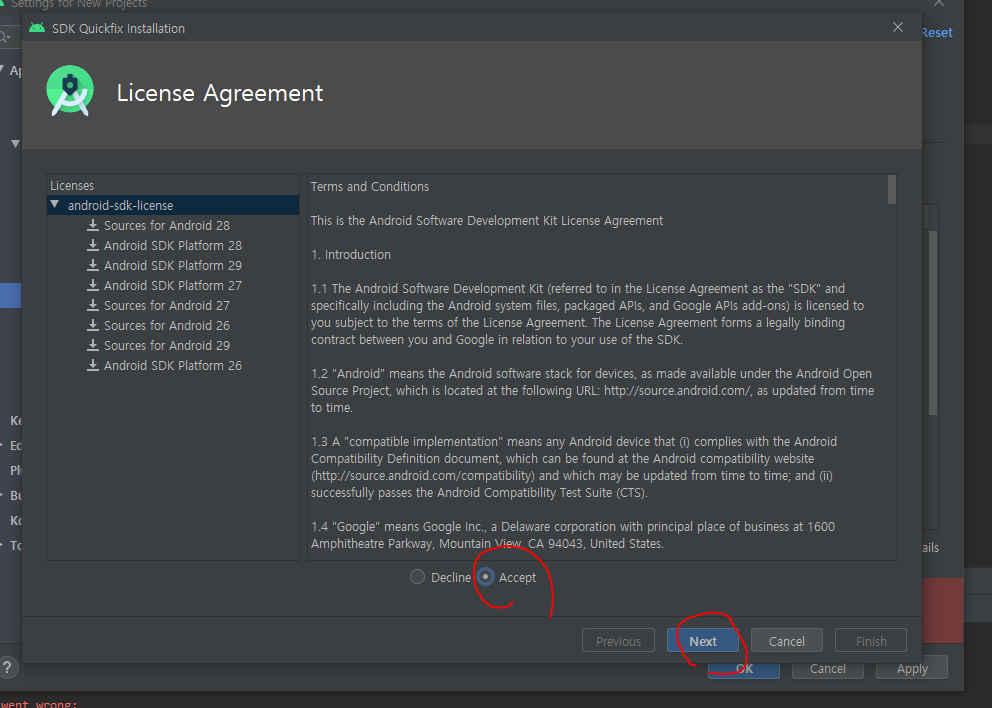Click Android icon in dialog title bar
Viewport: 992px width, 708px height.
point(37,28)
